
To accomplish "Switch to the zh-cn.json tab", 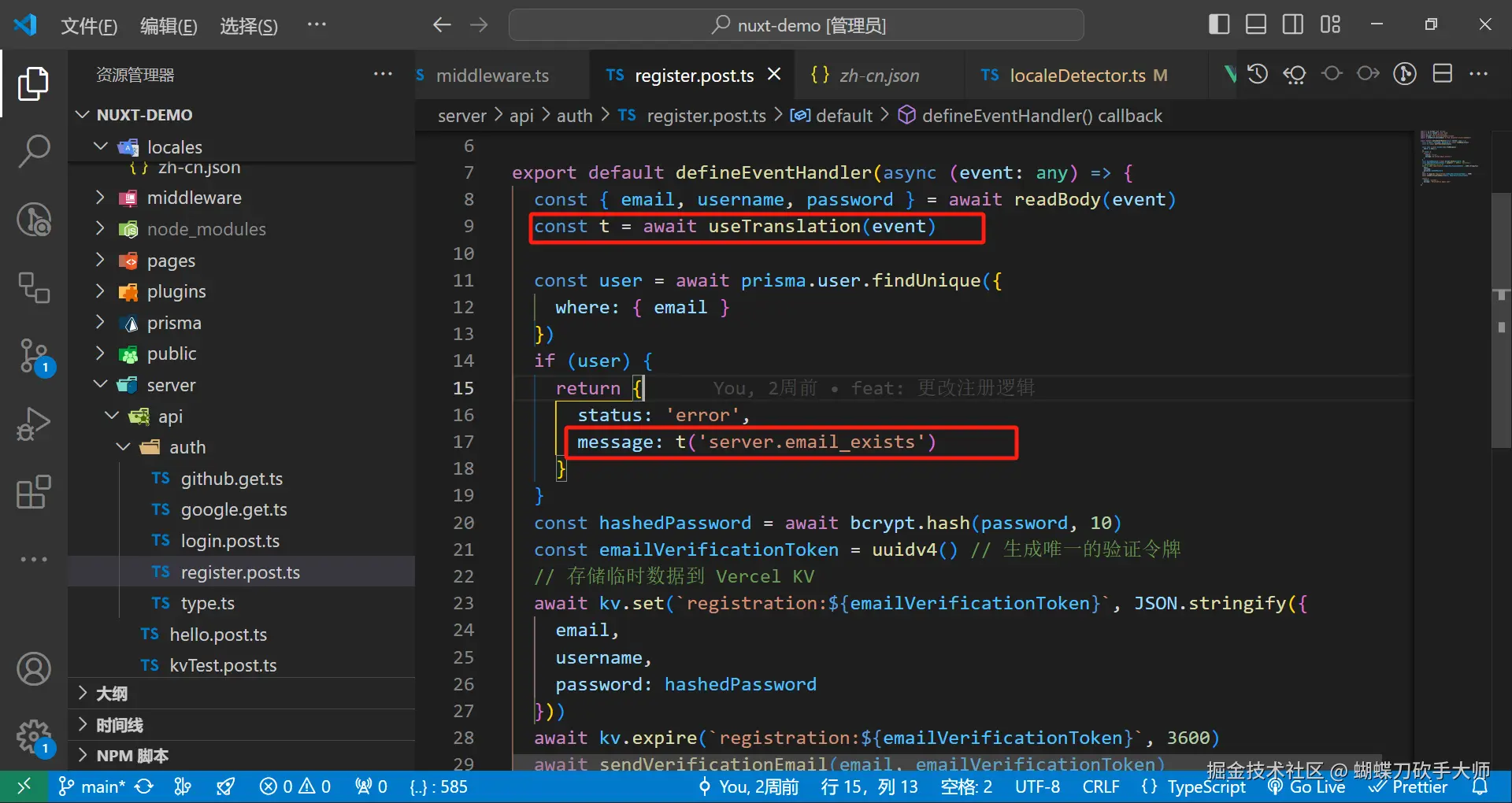I will (878, 76).
